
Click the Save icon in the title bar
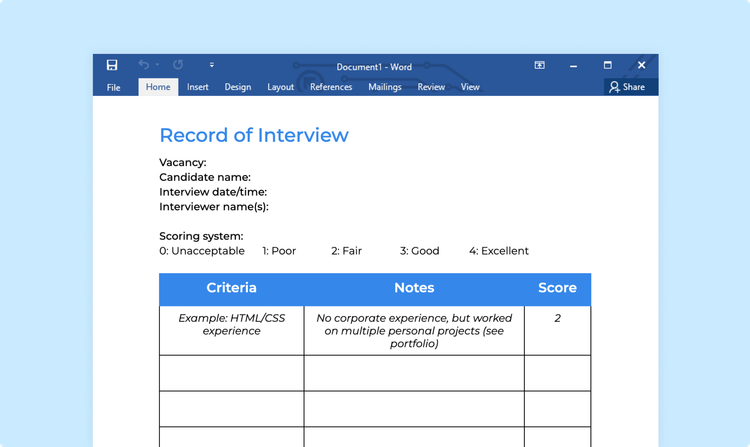coord(112,65)
